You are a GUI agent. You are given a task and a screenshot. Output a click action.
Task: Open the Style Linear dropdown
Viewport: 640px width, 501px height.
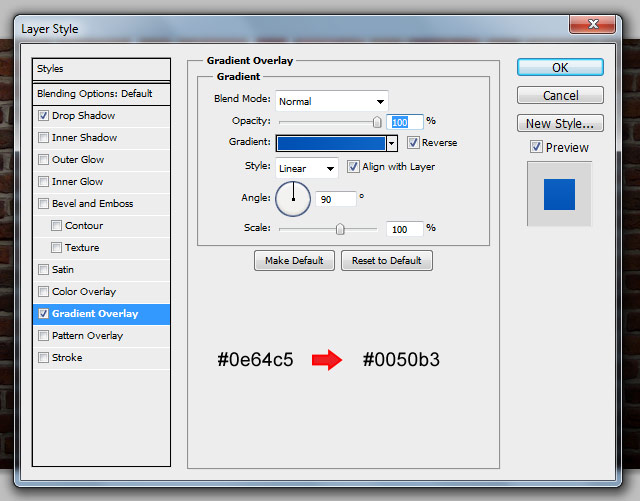click(307, 168)
